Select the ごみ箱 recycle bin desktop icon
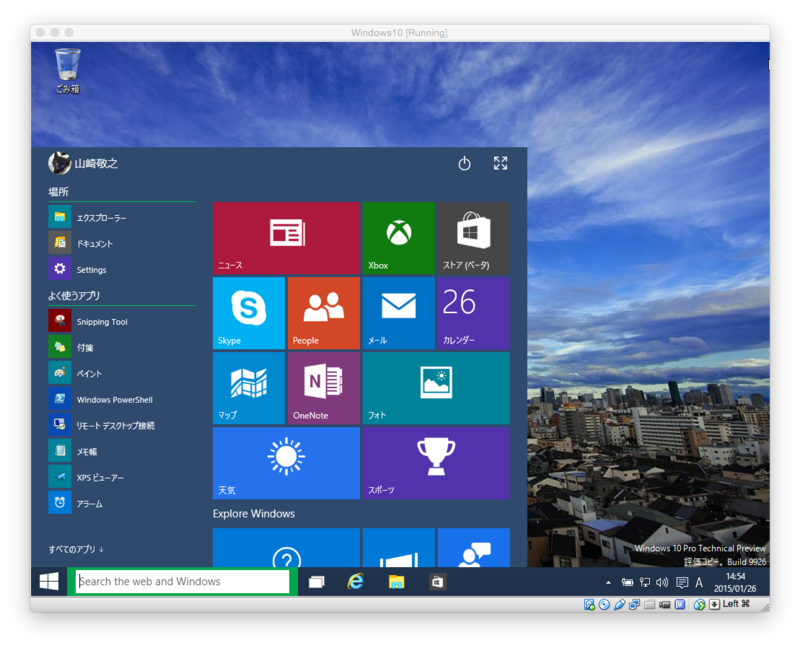This screenshot has width=800, height=648. point(67,71)
